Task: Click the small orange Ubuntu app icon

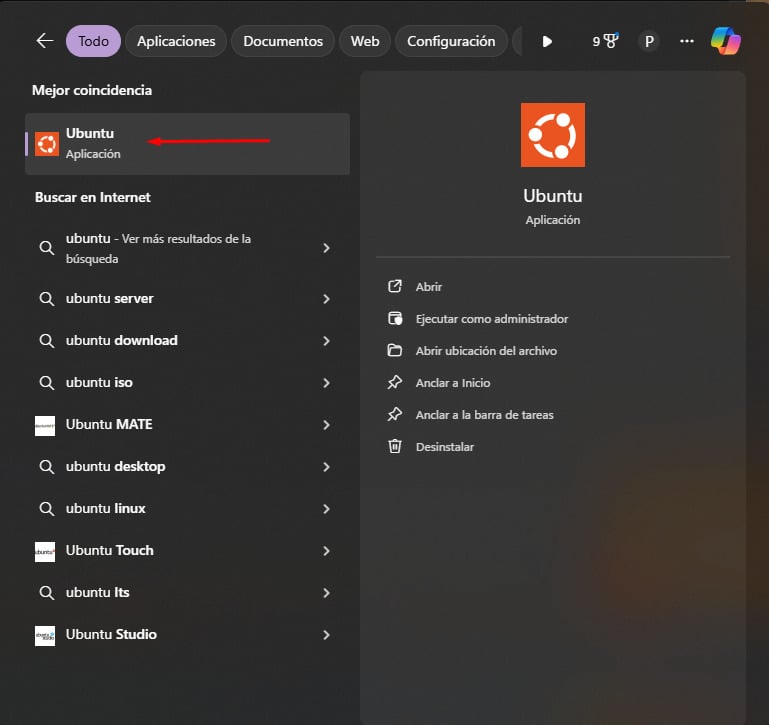Action: (47, 144)
